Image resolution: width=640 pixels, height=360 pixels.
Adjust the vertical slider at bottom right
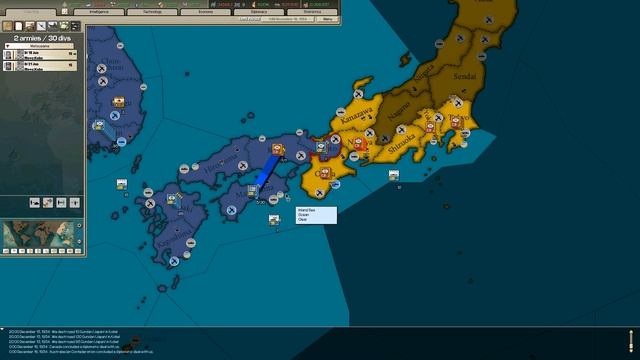(631, 340)
